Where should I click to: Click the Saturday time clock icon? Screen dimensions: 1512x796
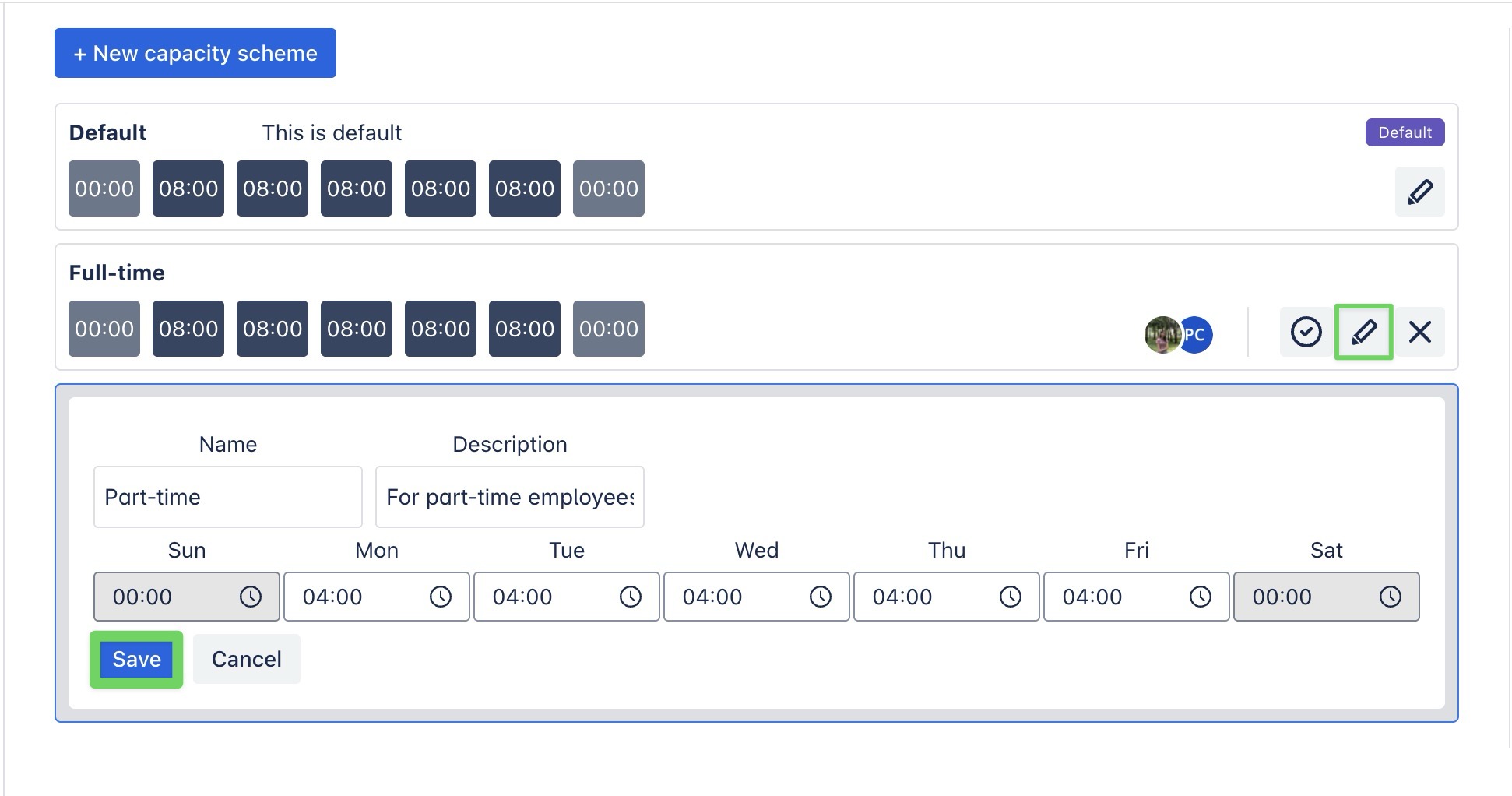click(1390, 597)
